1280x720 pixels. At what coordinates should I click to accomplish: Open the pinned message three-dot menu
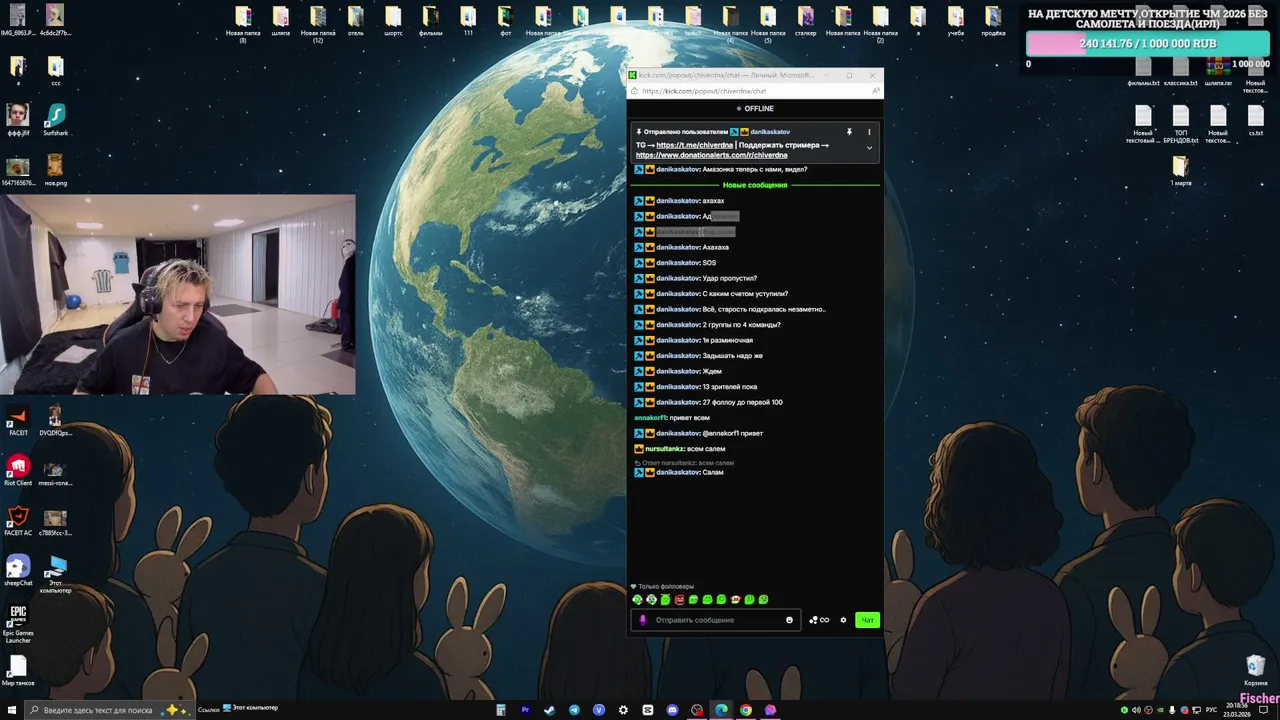click(869, 132)
